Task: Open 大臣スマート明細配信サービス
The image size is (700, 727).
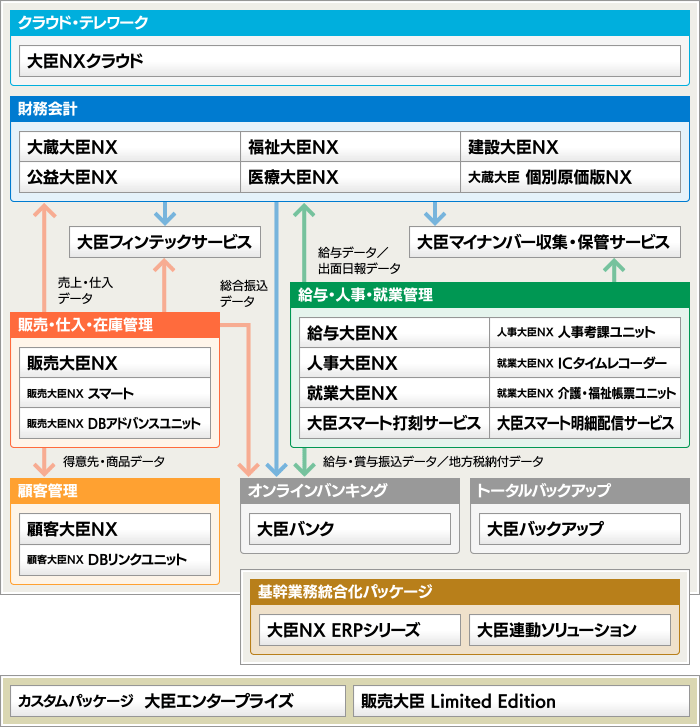Action: click(x=585, y=423)
